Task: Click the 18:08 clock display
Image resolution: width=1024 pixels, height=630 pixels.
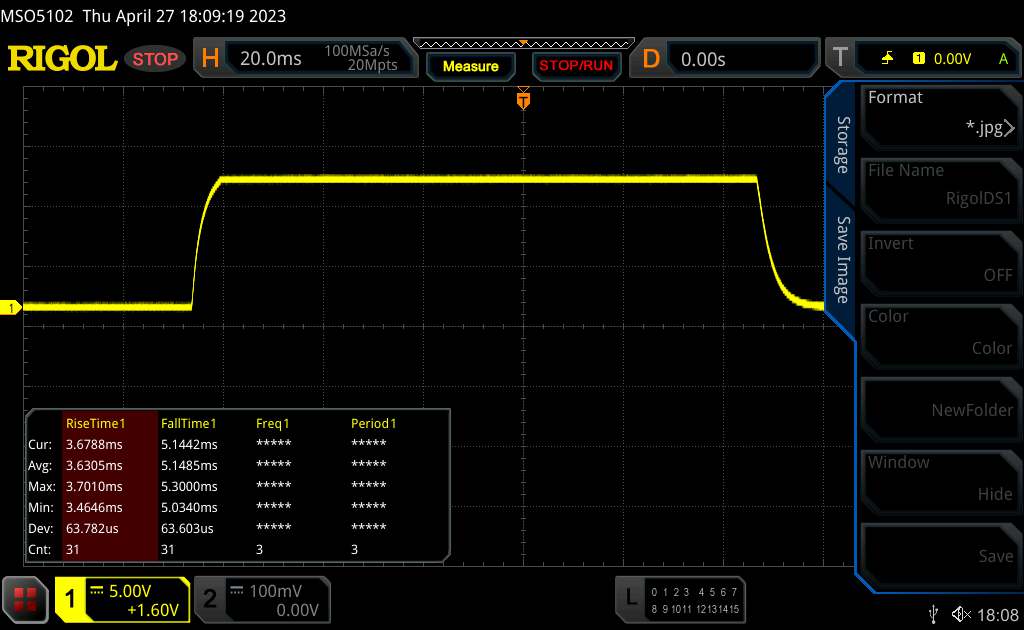Action: [x=998, y=614]
